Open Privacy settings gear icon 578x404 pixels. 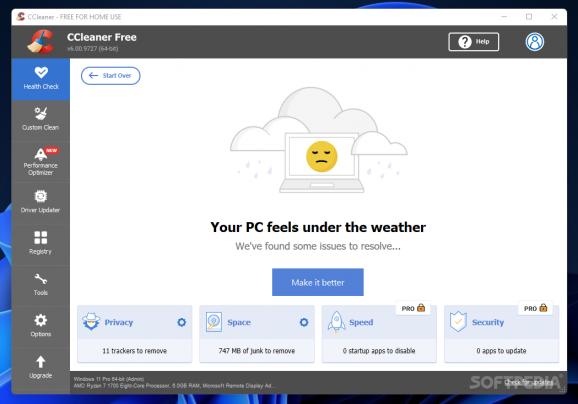181,323
